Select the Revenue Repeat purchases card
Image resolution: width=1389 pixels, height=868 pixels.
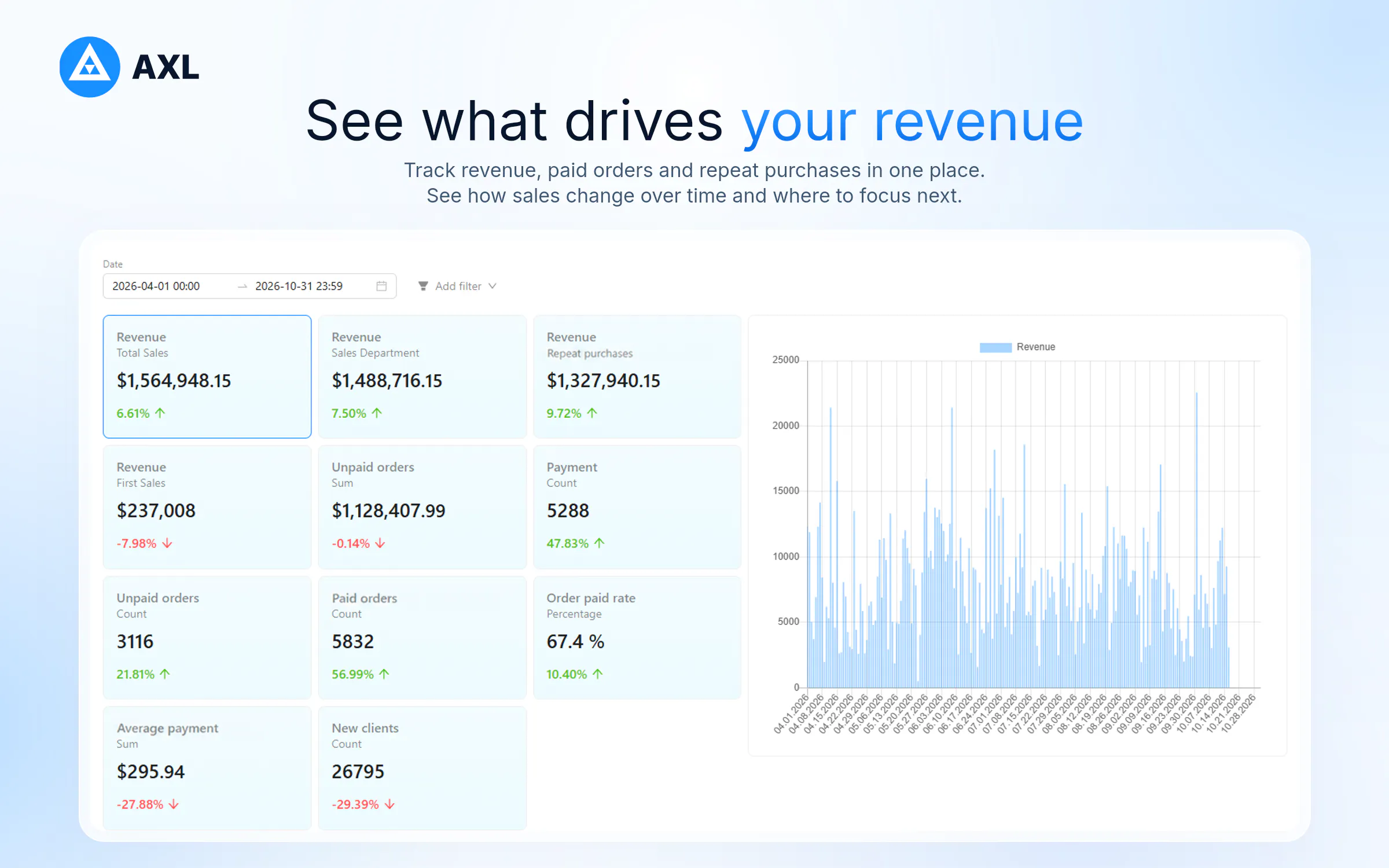[637, 377]
